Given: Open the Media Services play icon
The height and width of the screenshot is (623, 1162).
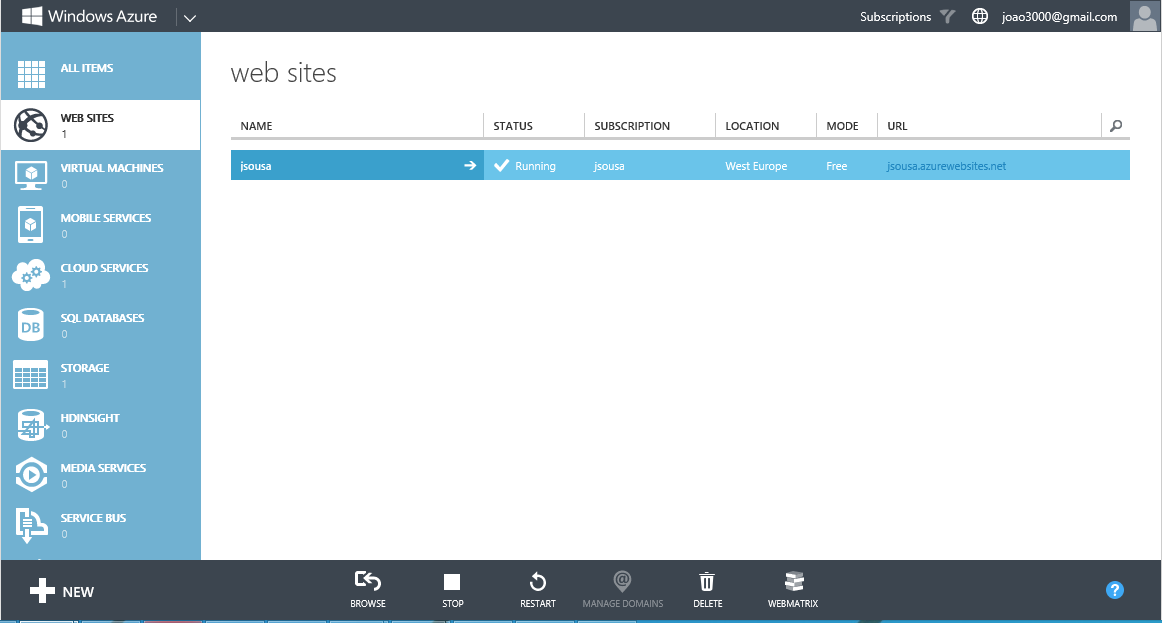Looking at the screenshot, I should pyautogui.click(x=31, y=475).
